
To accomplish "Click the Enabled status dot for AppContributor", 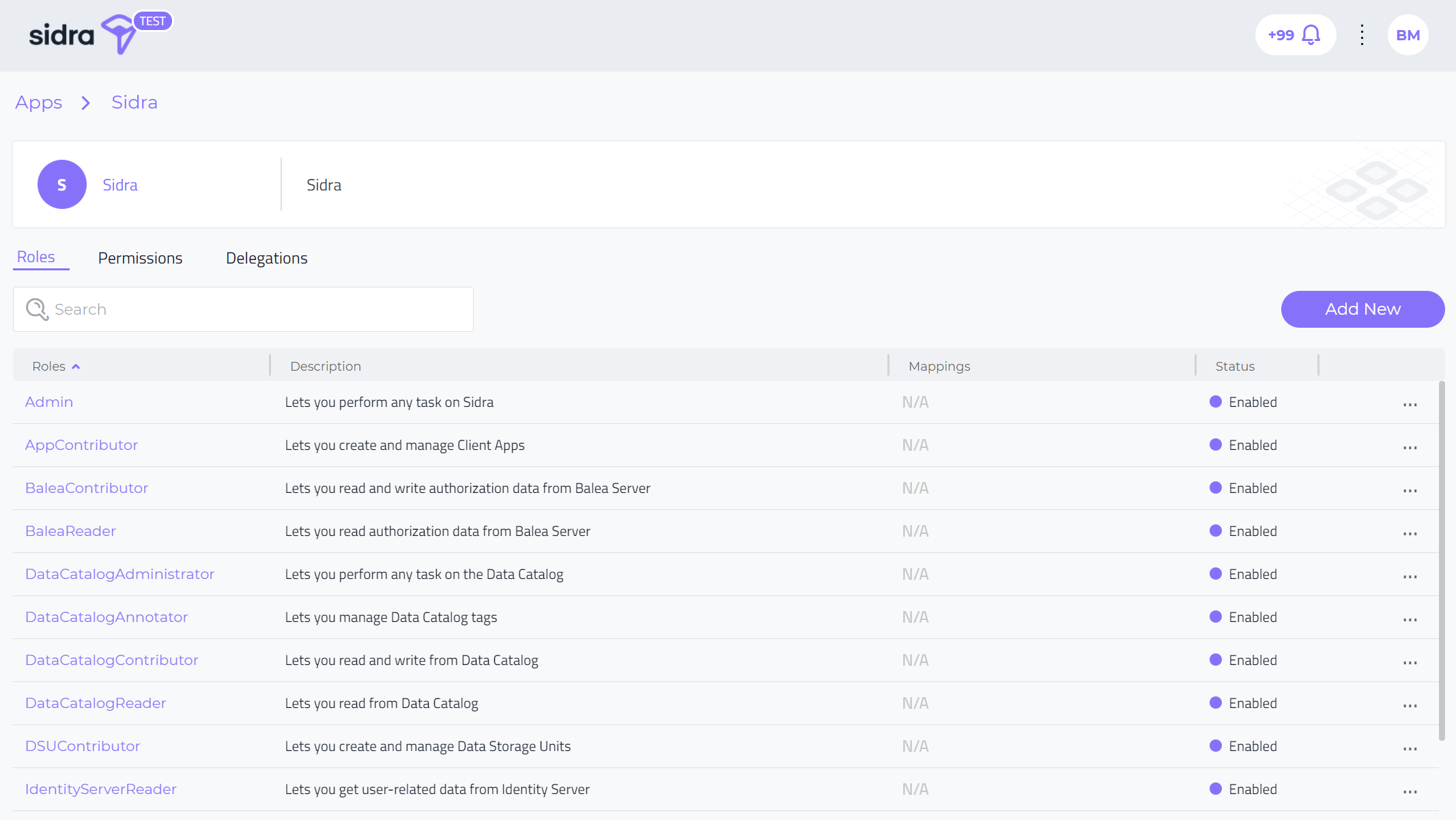I will click(x=1216, y=444).
